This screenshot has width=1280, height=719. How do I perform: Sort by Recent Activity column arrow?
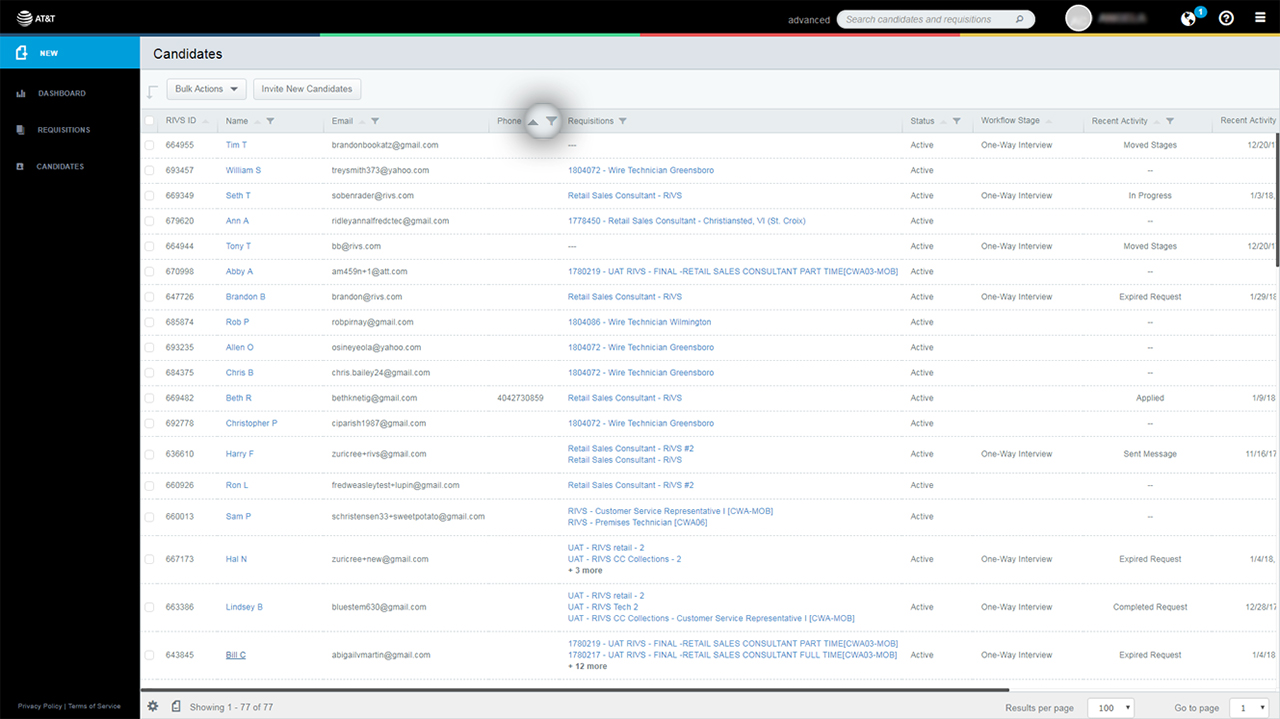tap(1156, 121)
